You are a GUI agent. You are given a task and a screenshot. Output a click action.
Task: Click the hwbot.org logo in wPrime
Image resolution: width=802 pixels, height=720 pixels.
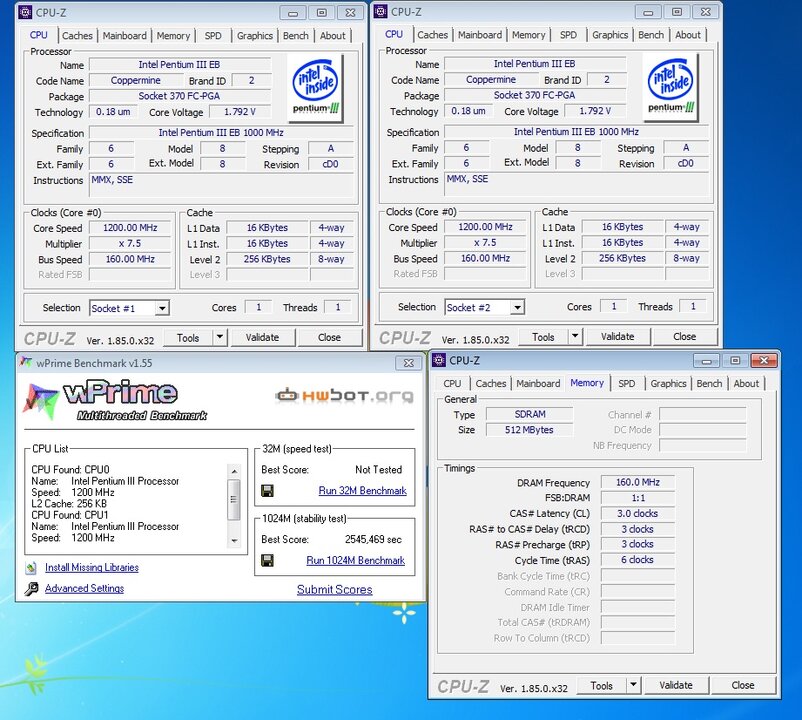344,395
